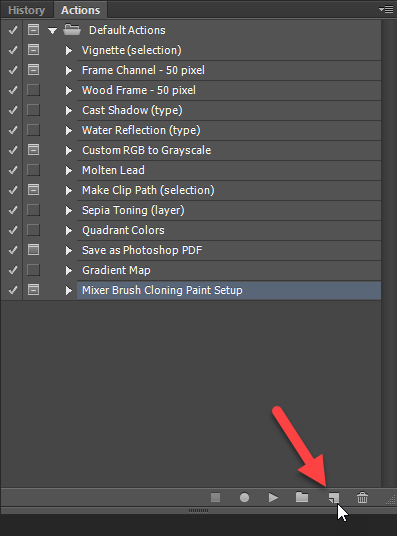Select the Gradient Map action

pos(229,270)
